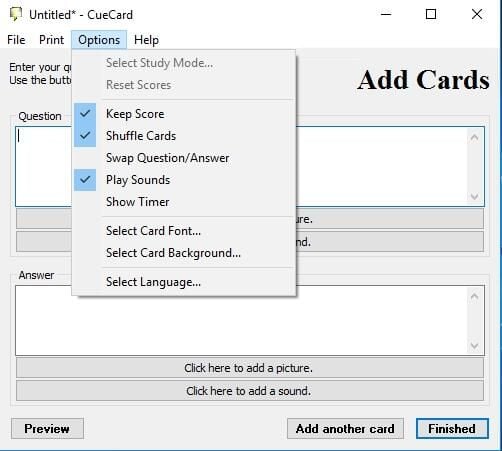Choose Select Card Background... entry
502x451 pixels.
click(184, 253)
